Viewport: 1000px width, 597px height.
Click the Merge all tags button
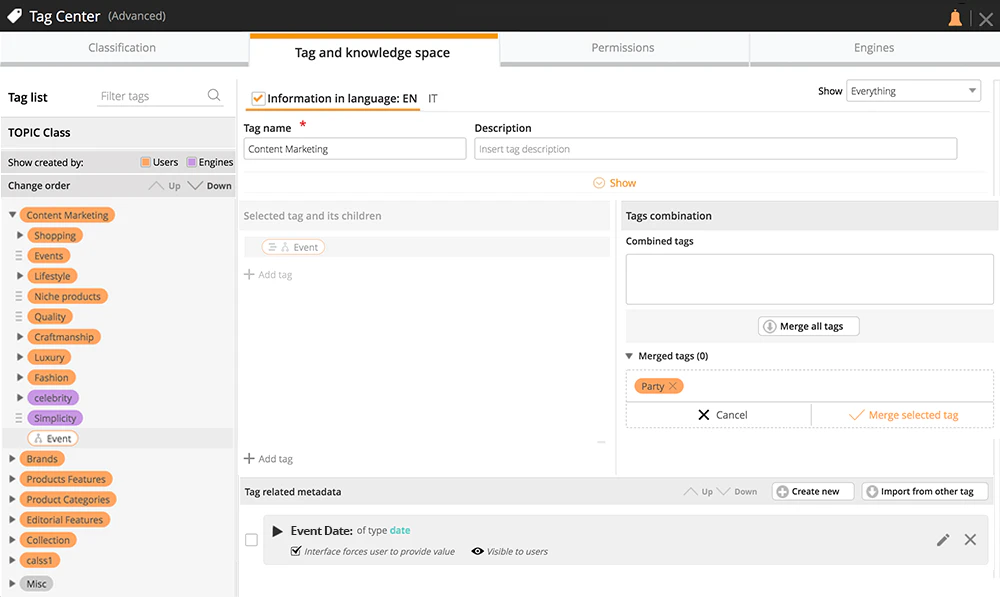point(809,326)
